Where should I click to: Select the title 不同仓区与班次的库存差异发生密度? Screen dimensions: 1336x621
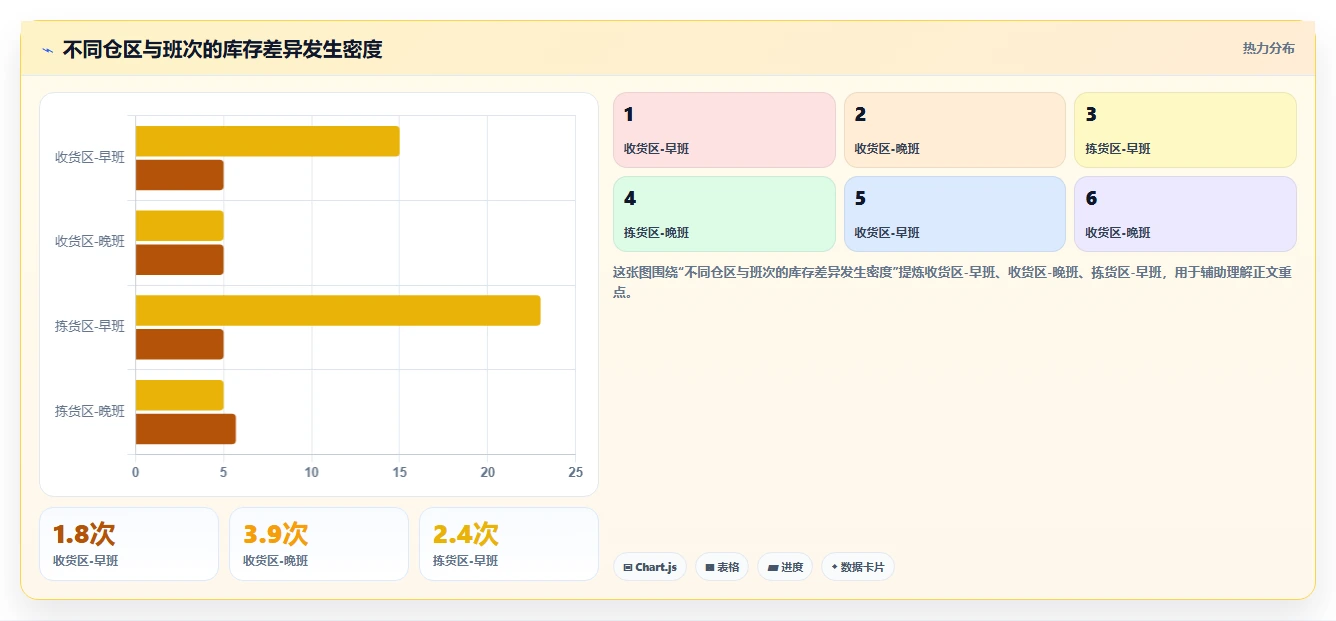(222, 49)
